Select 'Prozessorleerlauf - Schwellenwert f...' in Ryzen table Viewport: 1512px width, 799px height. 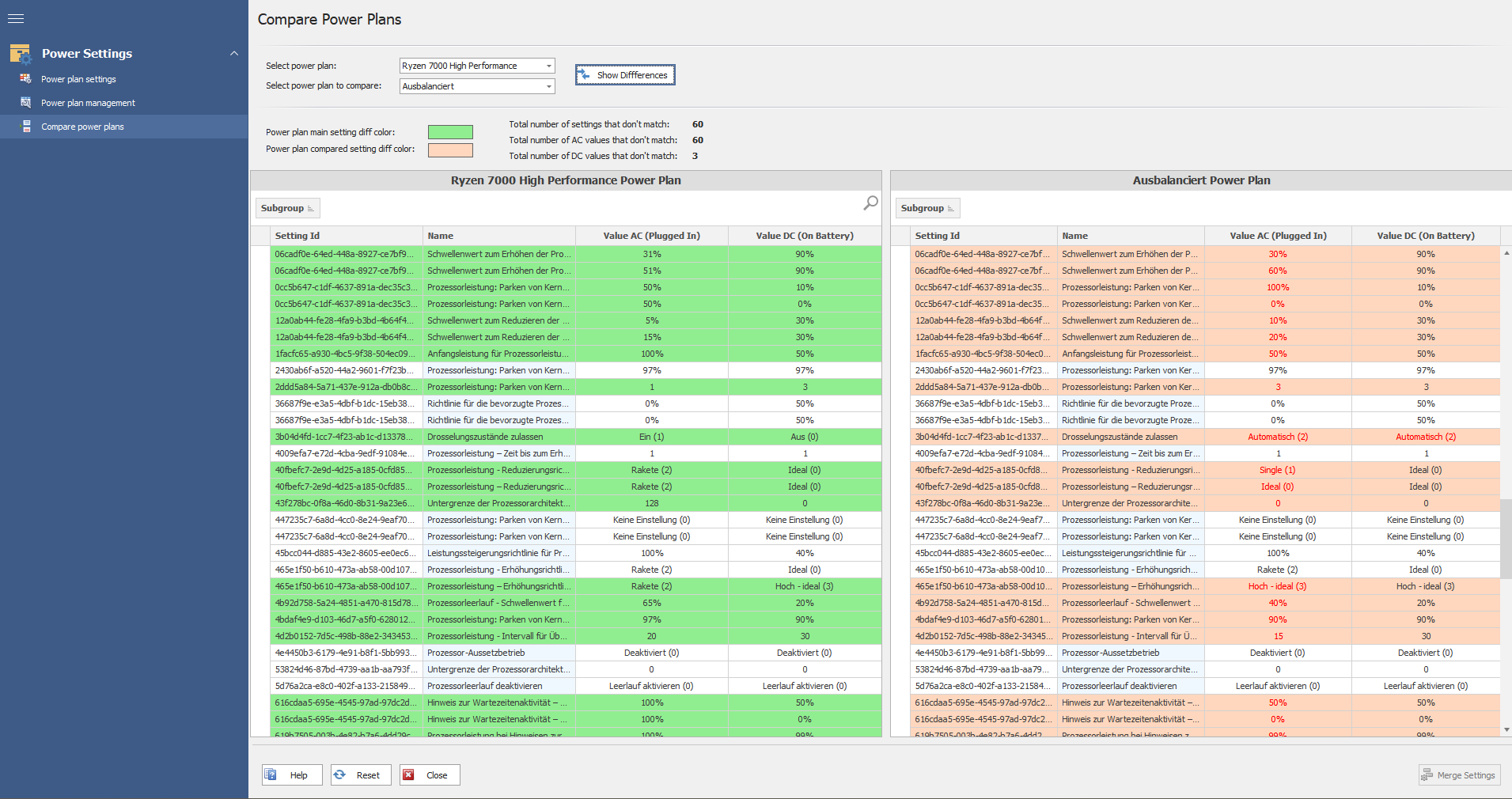[x=499, y=603]
